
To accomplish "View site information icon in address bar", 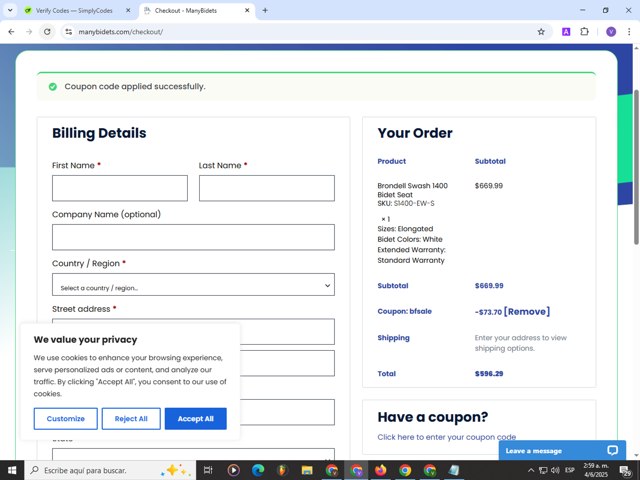I will (69, 31).
